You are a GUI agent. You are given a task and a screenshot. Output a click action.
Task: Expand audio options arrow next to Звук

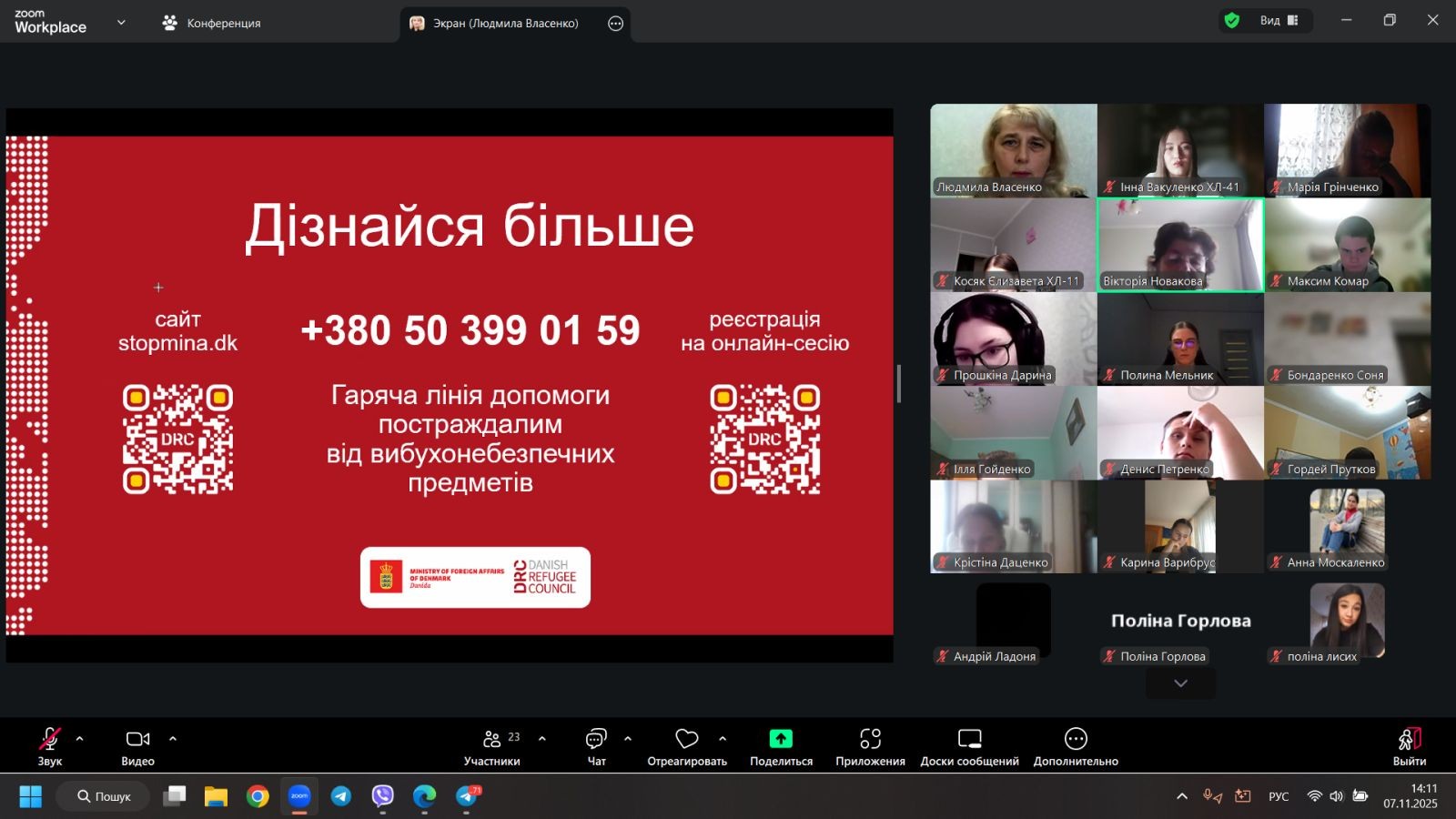(x=80, y=739)
